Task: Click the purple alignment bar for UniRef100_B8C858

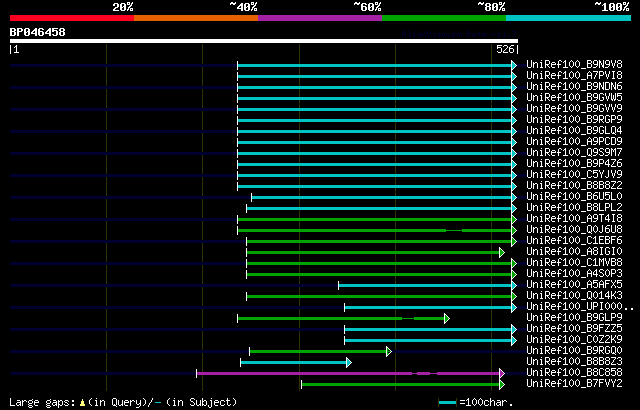Action: (348, 373)
